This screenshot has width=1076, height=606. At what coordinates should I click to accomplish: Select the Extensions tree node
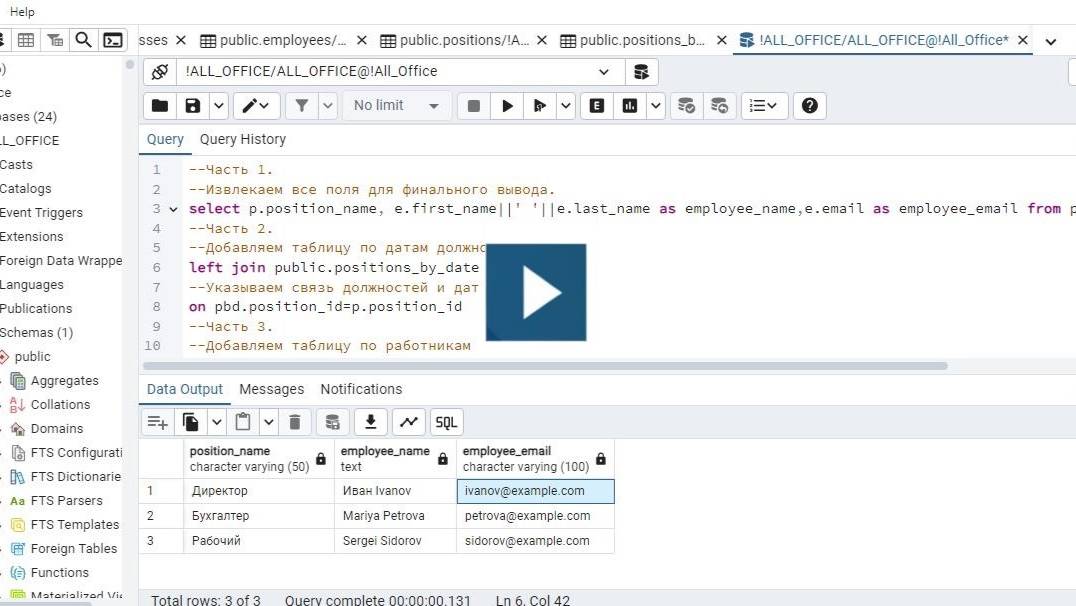pyautogui.click(x=32, y=237)
